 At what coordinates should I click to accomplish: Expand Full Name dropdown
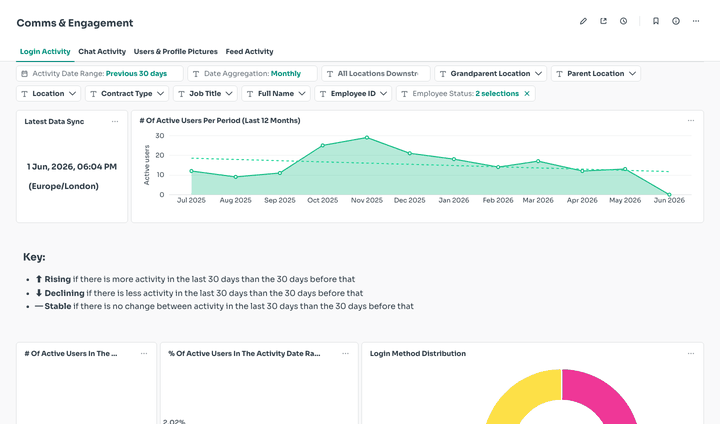point(276,94)
